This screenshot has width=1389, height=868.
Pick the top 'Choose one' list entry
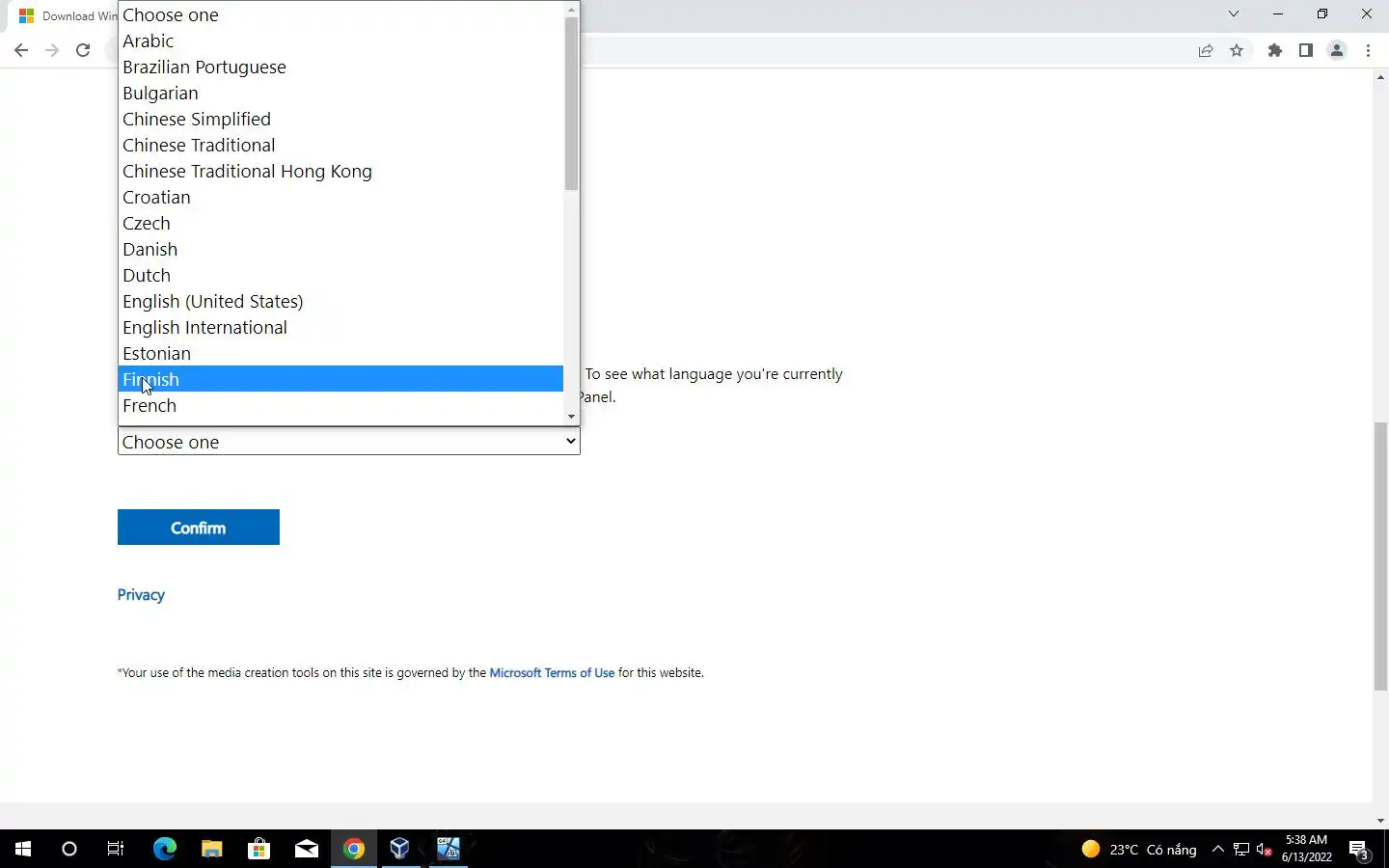click(340, 14)
